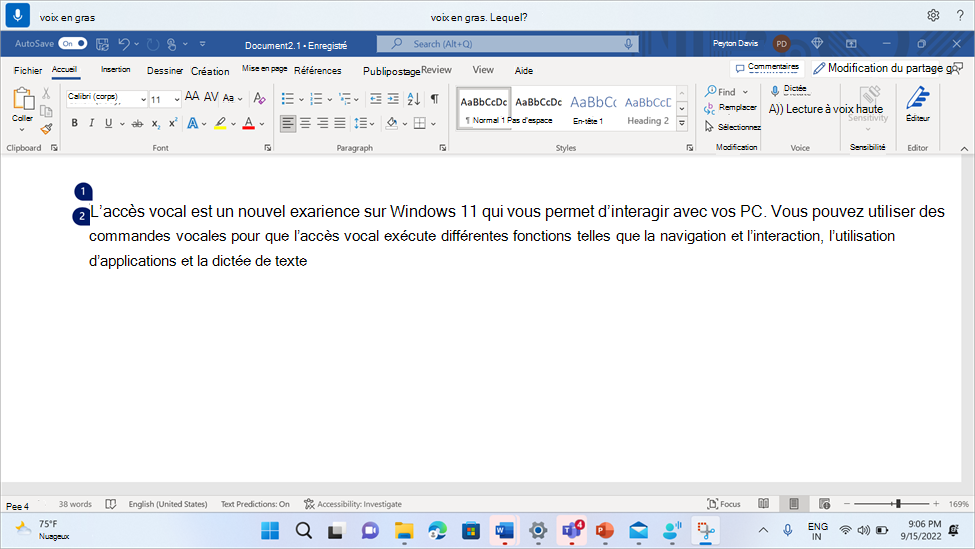Click the Search box in title bar
The height and width of the screenshot is (549, 975).
[507, 44]
